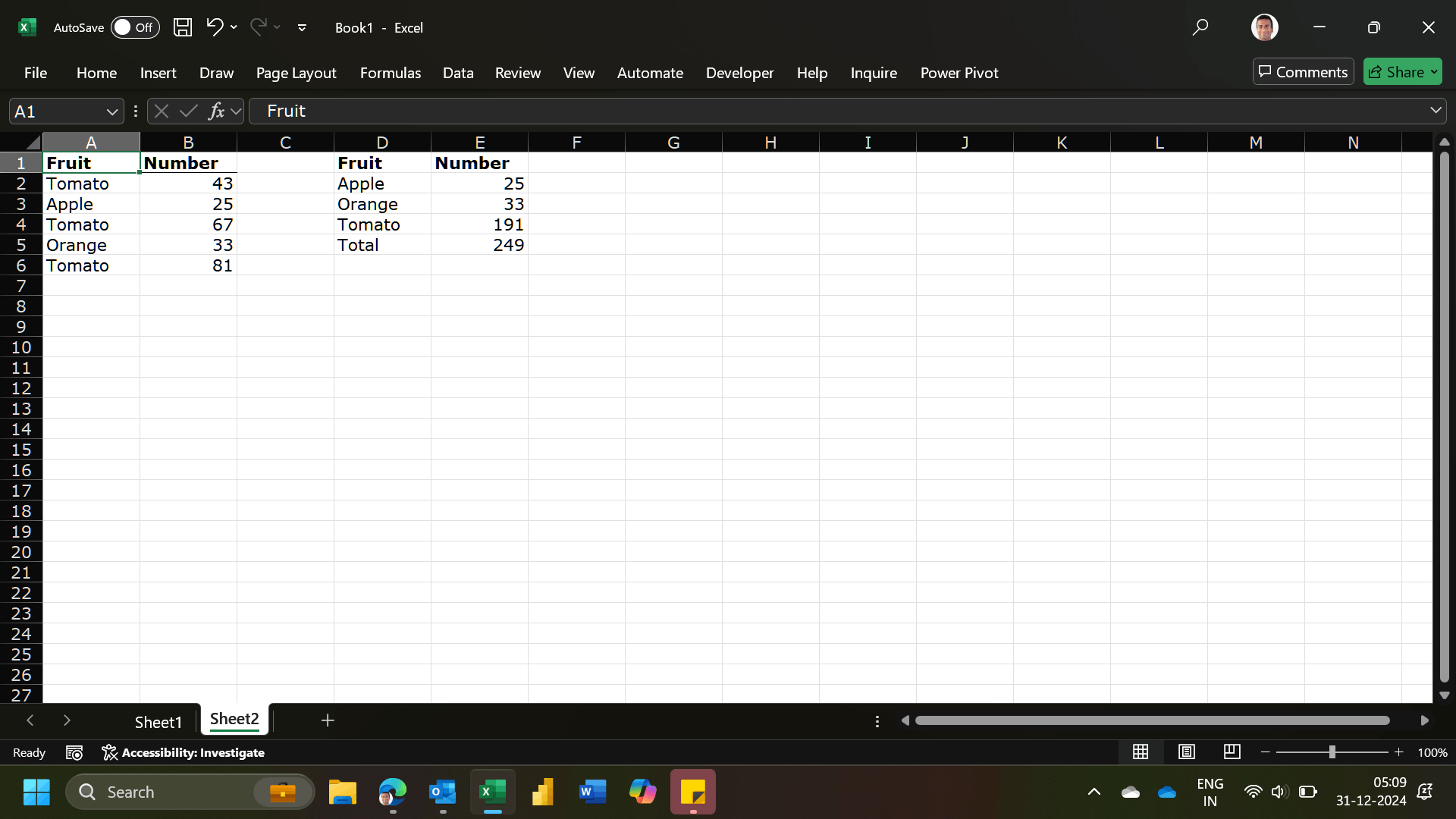Switch to Page Layout view icon
This screenshot has width=1456, height=819.
pyautogui.click(x=1186, y=752)
